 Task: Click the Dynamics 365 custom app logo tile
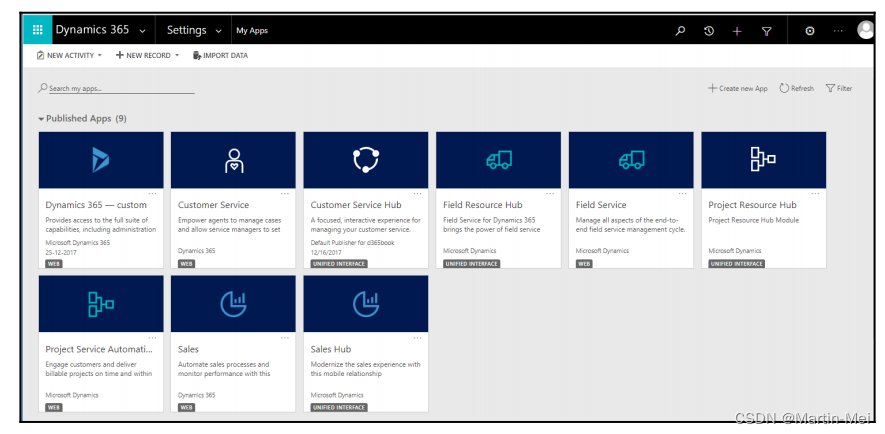pyautogui.click(x=101, y=160)
